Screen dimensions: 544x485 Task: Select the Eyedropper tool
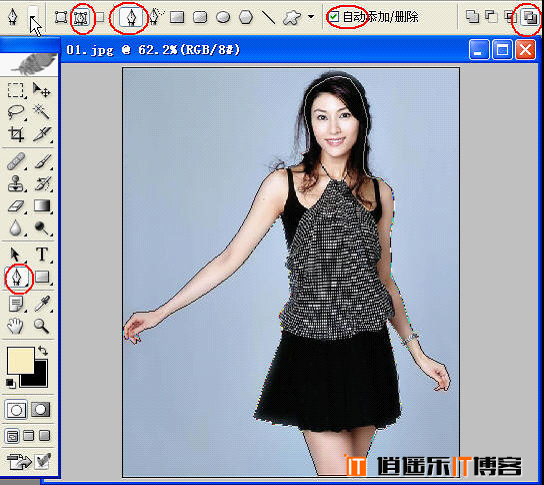point(42,304)
